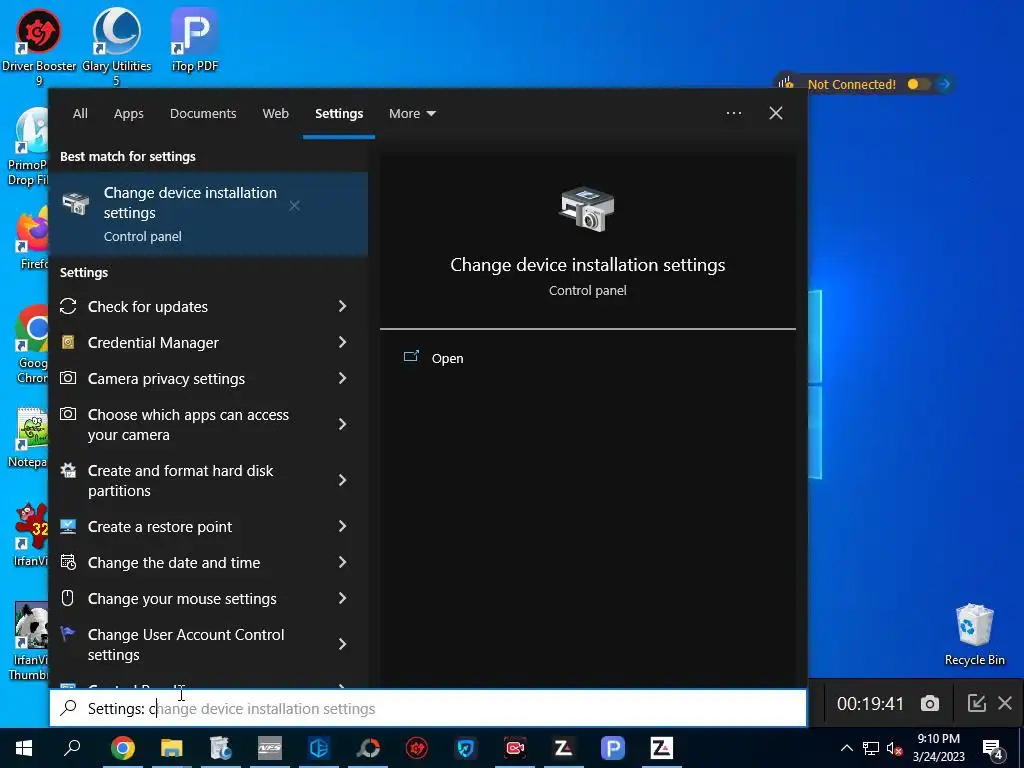
Task: Click the search box magnifier icon
Action: 68,708
